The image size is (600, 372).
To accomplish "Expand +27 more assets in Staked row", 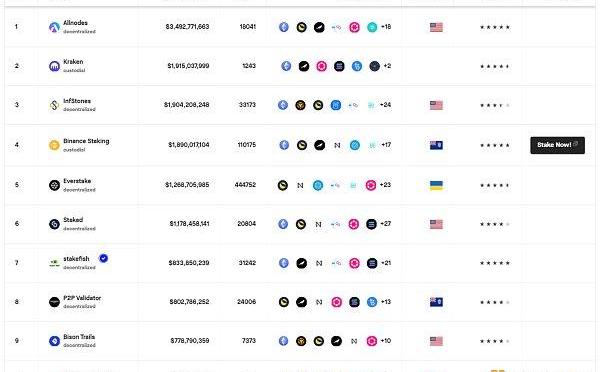I will [385, 224].
